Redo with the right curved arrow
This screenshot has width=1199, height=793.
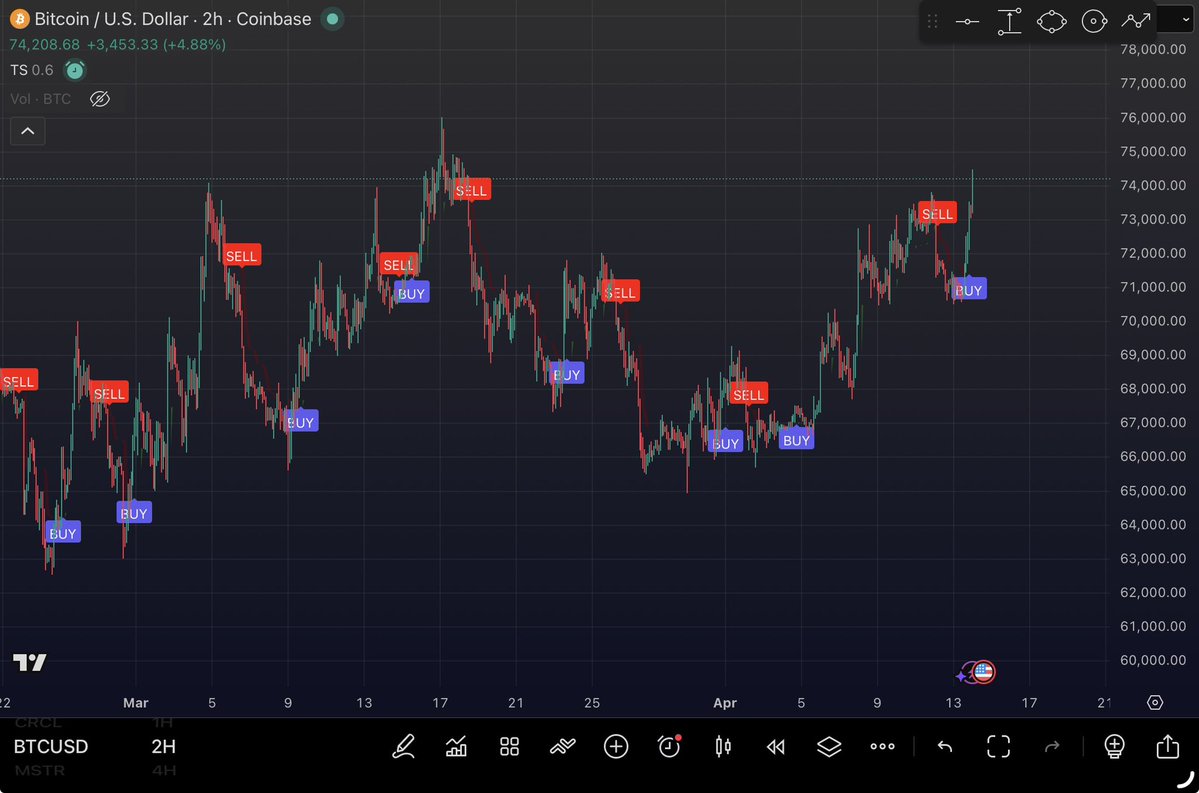coord(1052,746)
